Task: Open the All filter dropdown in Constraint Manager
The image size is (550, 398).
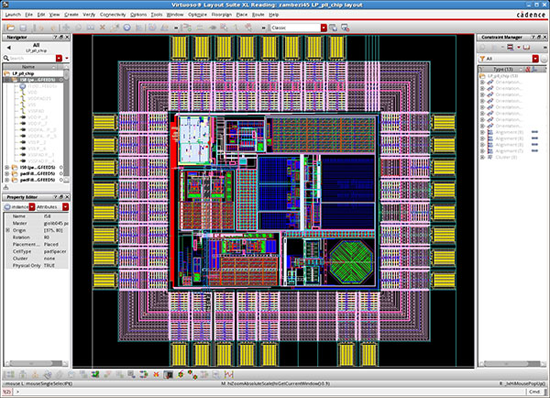Action: 535,59
